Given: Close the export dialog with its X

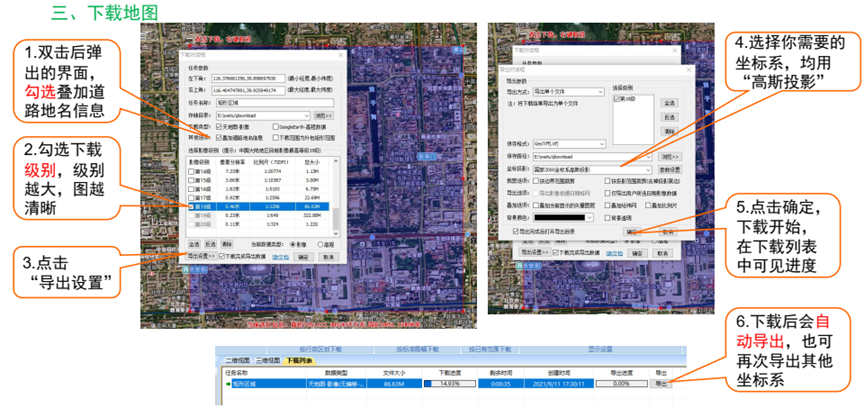Looking at the screenshot, I should [689, 70].
